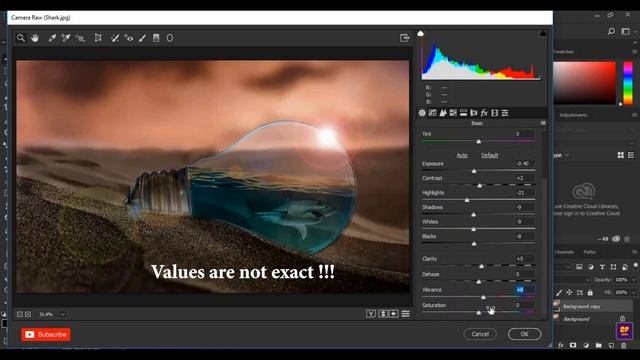Swap before and after settings icon
Image resolution: width=640 pixels, height=360 pixels.
[x=383, y=313]
